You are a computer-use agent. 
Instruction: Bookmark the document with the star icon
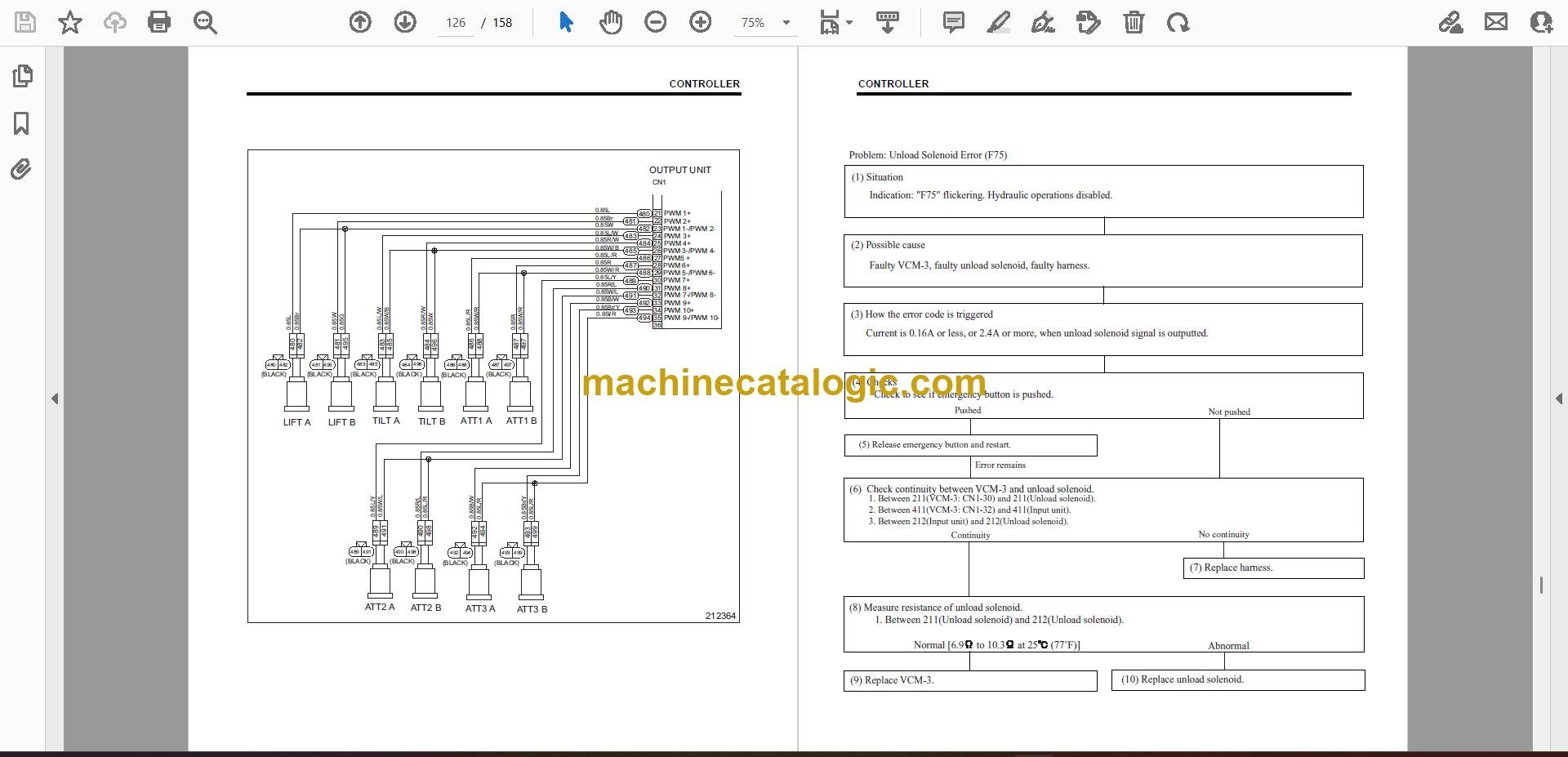(x=70, y=22)
